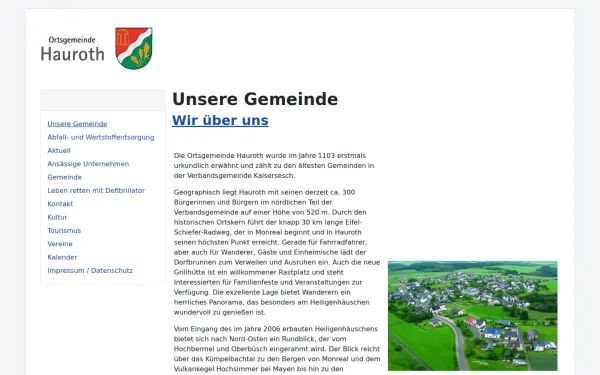Open the Tourismus link
Image resolution: width=600 pixels, height=375 pixels.
pos(64,231)
